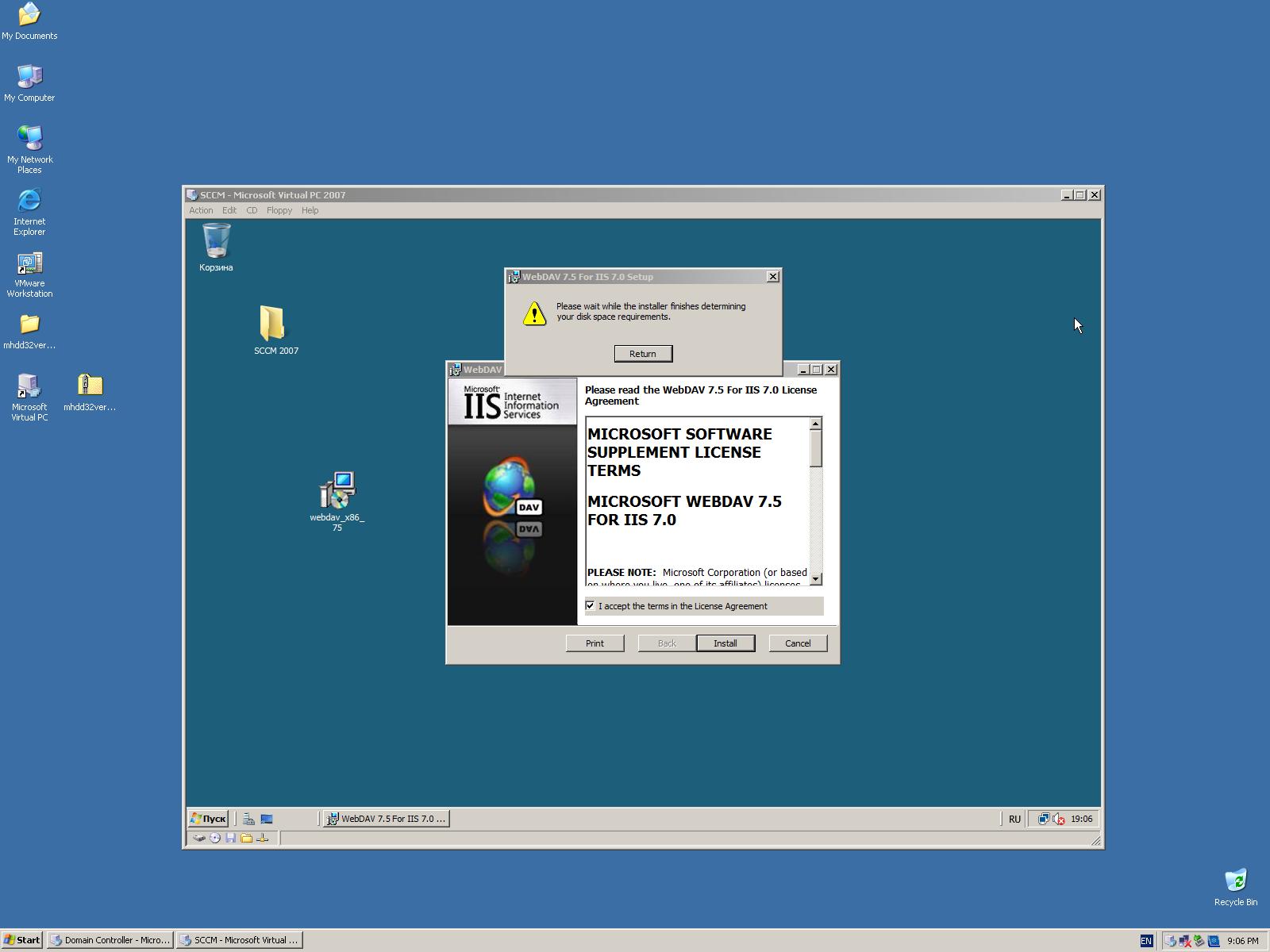Click the host clock showing 9:06 PM
1270x952 pixels.
click(x=1242, y=941)
